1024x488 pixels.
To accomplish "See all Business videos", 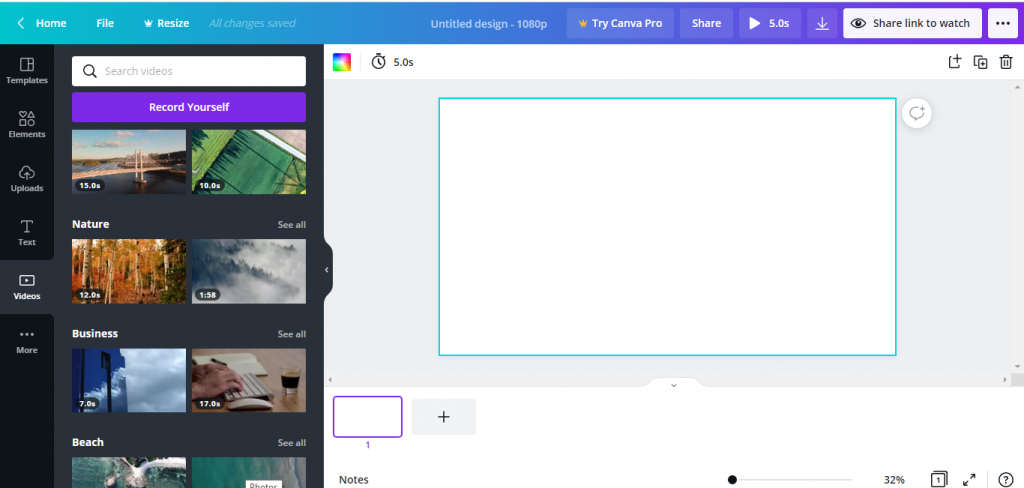I will (291, 334).
